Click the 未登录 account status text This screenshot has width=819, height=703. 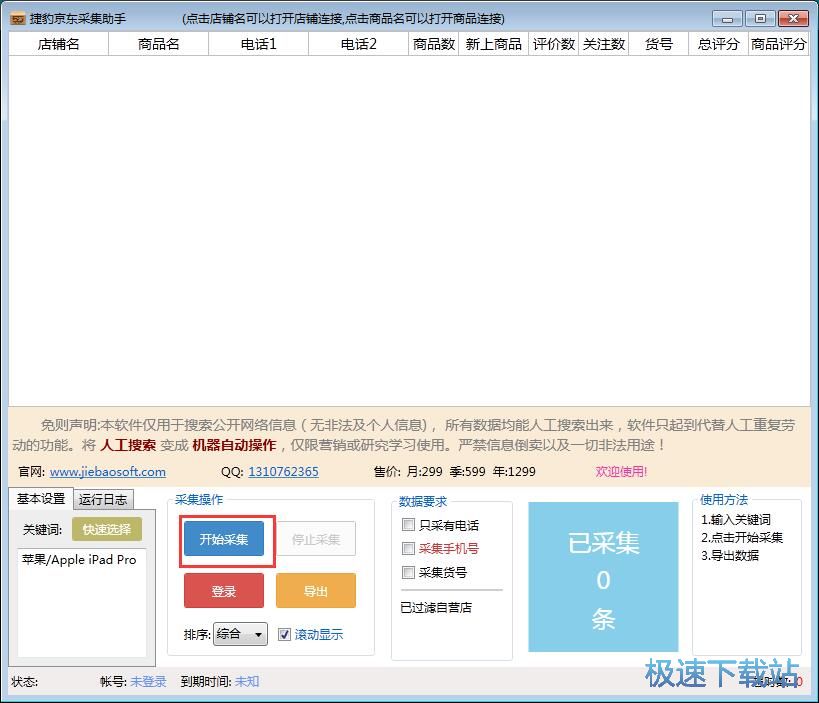point(148,681)
